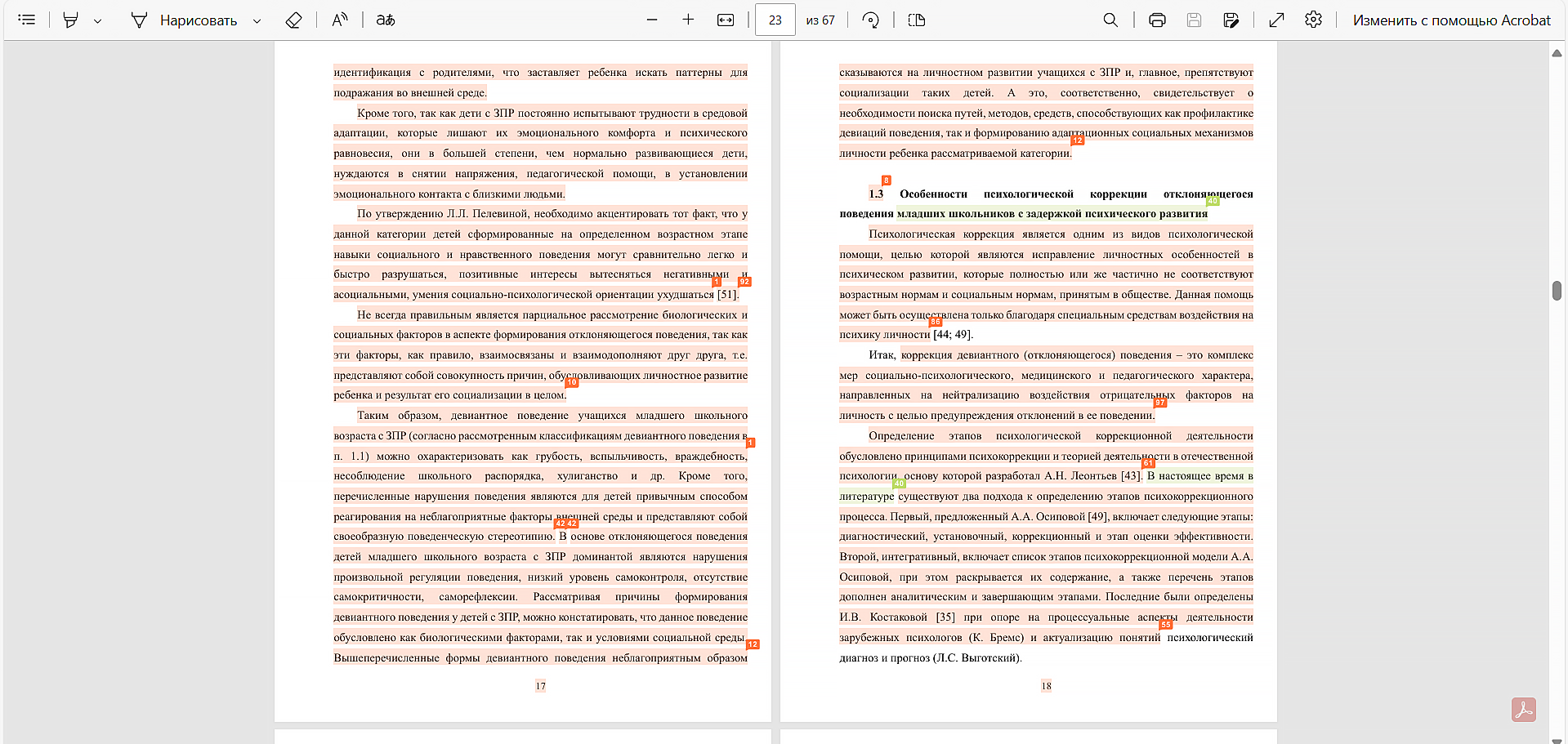Rotate the document
This screenshot has height=744, width=1568.
[871, 20]
